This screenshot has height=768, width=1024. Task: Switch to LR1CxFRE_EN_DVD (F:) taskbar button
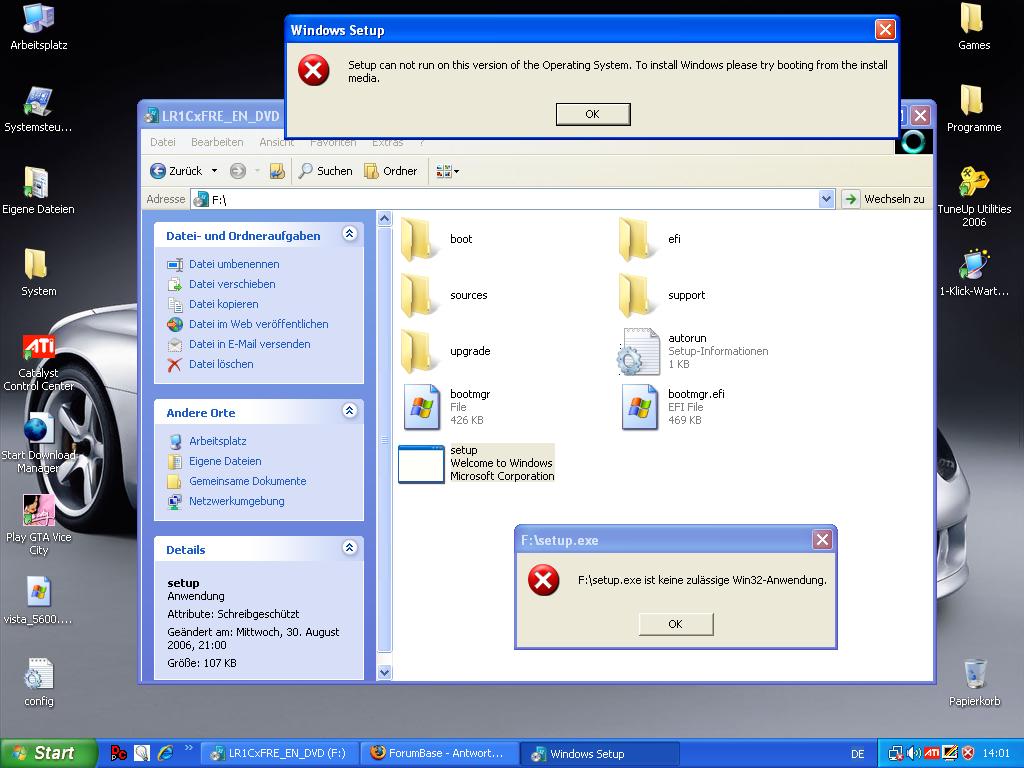point(280,754)
